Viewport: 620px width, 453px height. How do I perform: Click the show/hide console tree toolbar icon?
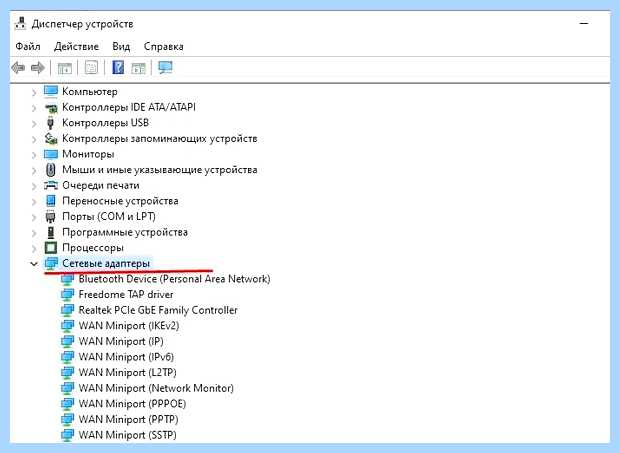[x=65, y=68]
